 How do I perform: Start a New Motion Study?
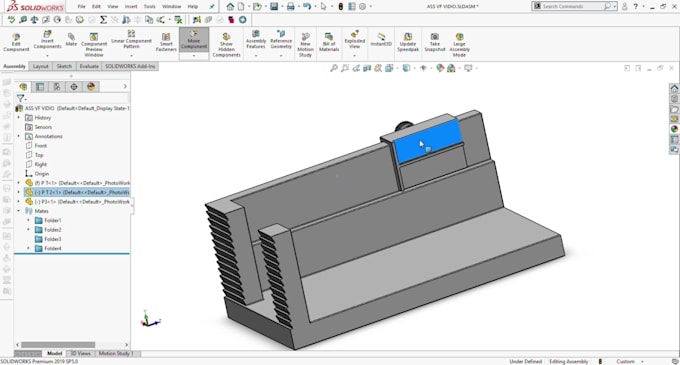[x=305, y=45]
